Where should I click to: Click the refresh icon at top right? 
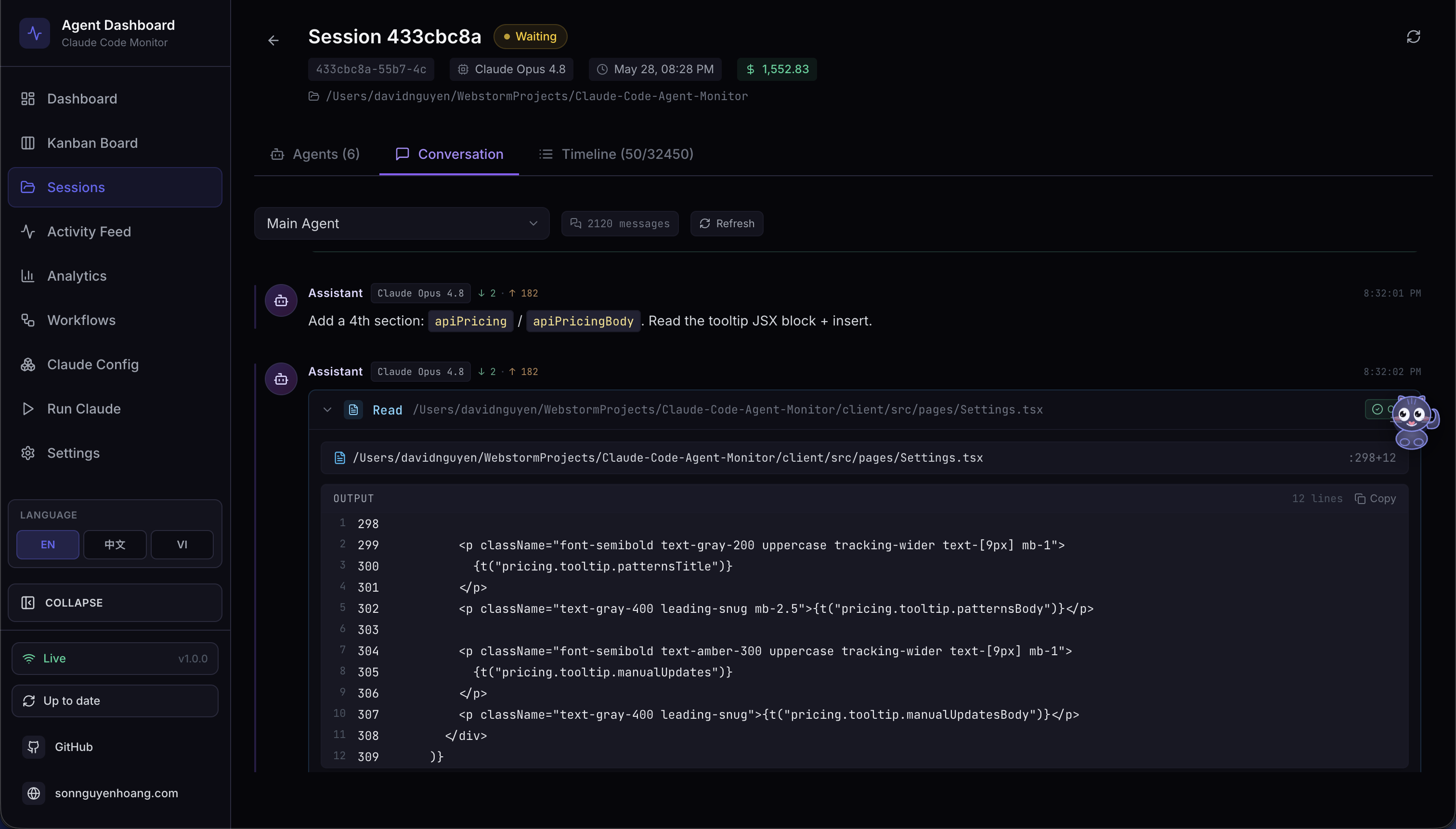1413,37
